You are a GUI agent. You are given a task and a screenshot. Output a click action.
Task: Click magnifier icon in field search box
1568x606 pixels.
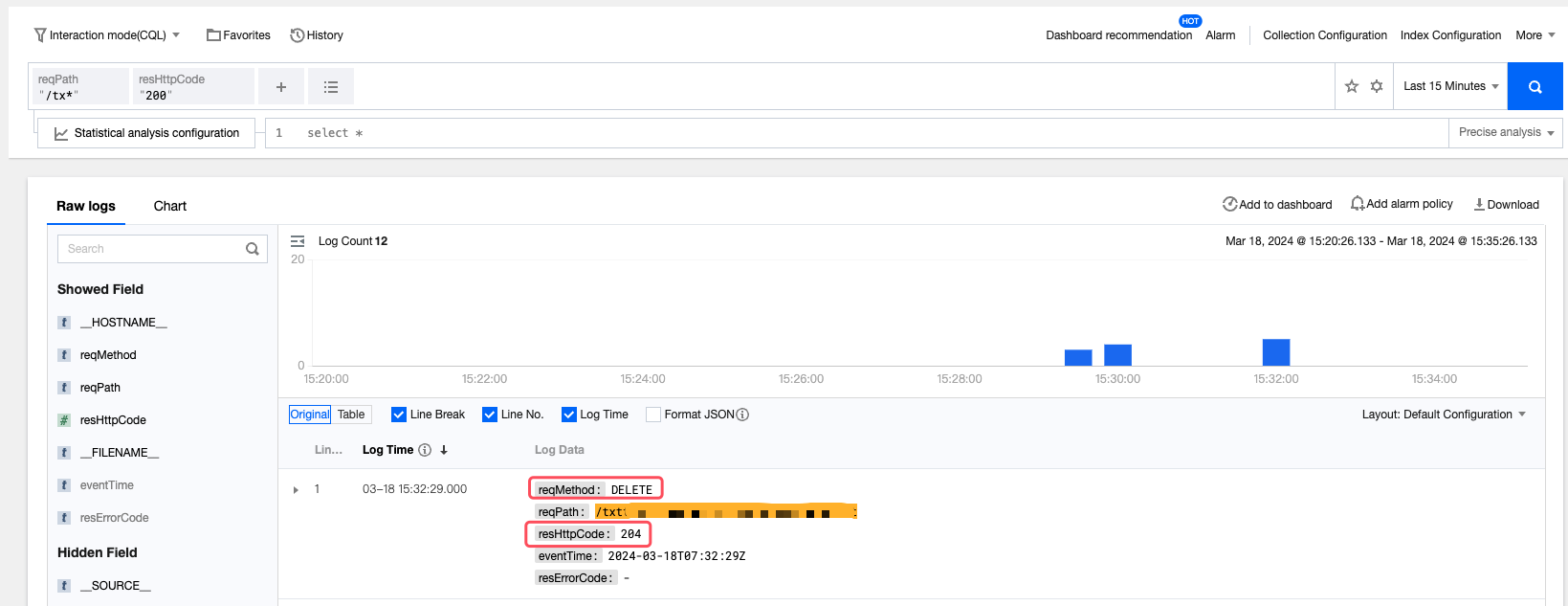(x=253, y=249)
